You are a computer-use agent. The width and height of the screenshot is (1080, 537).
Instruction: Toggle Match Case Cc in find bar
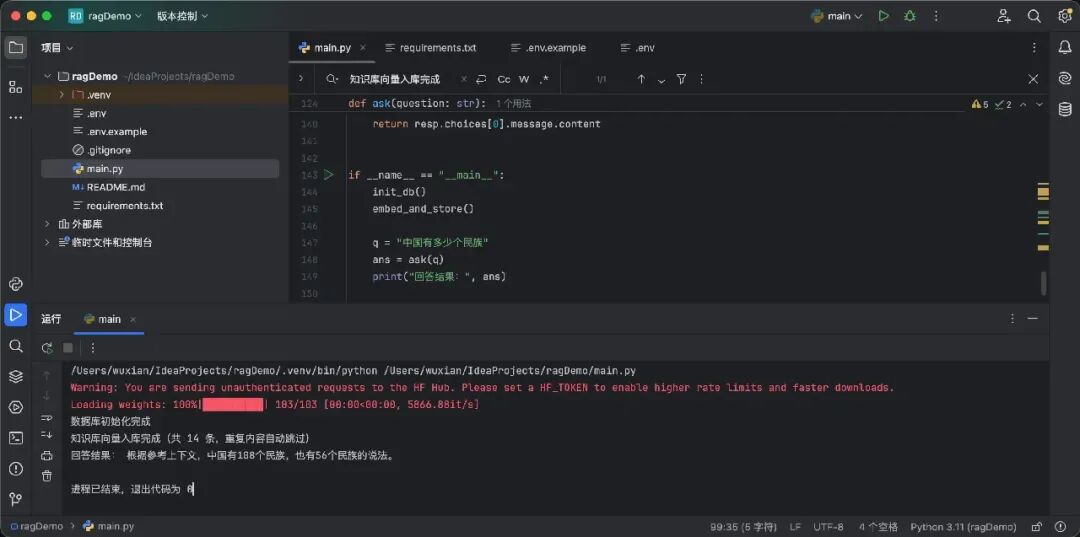click(503, 79)
